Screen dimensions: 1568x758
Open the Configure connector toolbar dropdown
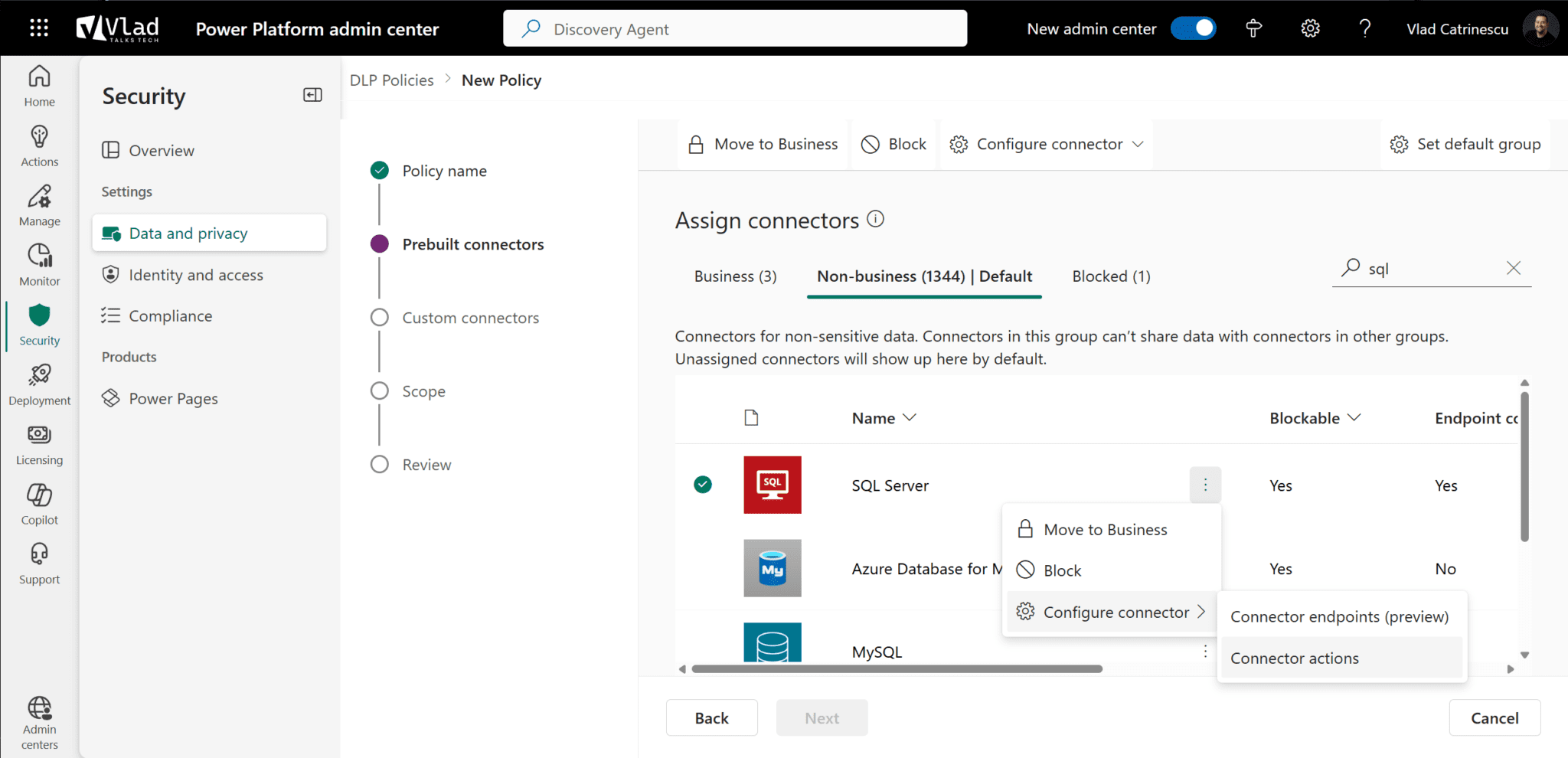click(x=1045, y=144)
